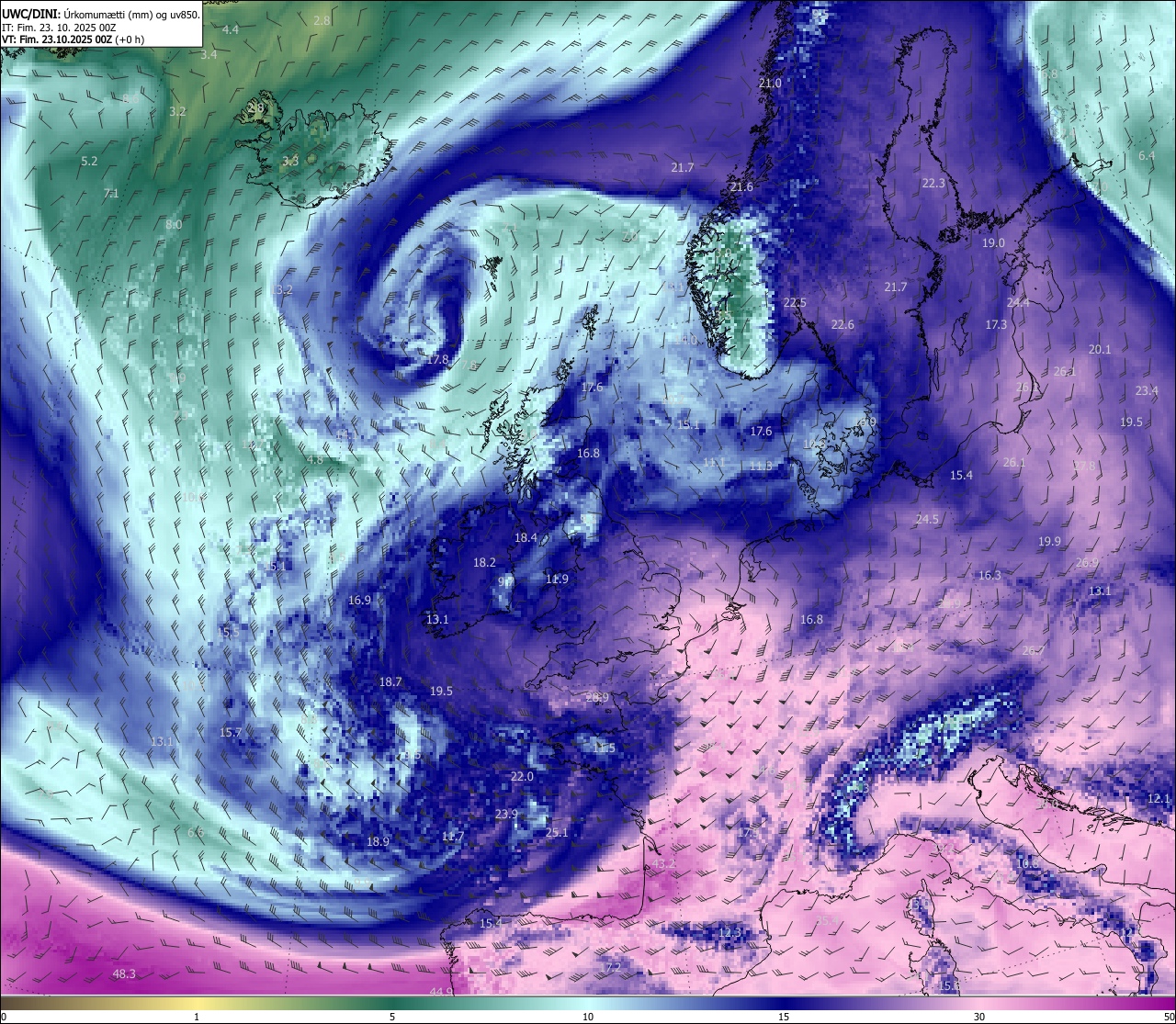
Task: Click the 5.2 value label
Action: coord(89,162)
